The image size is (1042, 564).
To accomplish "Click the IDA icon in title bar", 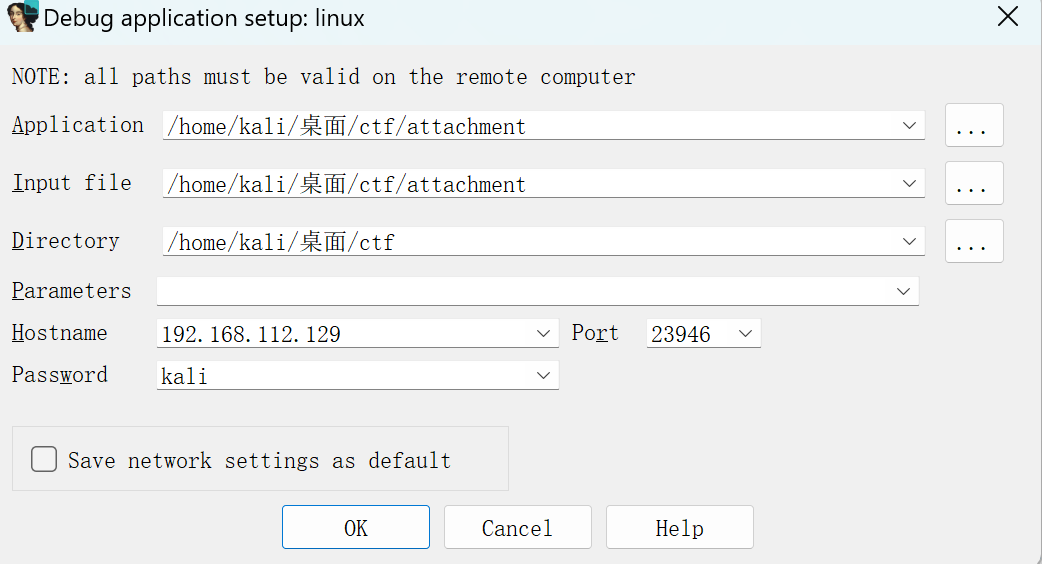I will pos(22,17).
